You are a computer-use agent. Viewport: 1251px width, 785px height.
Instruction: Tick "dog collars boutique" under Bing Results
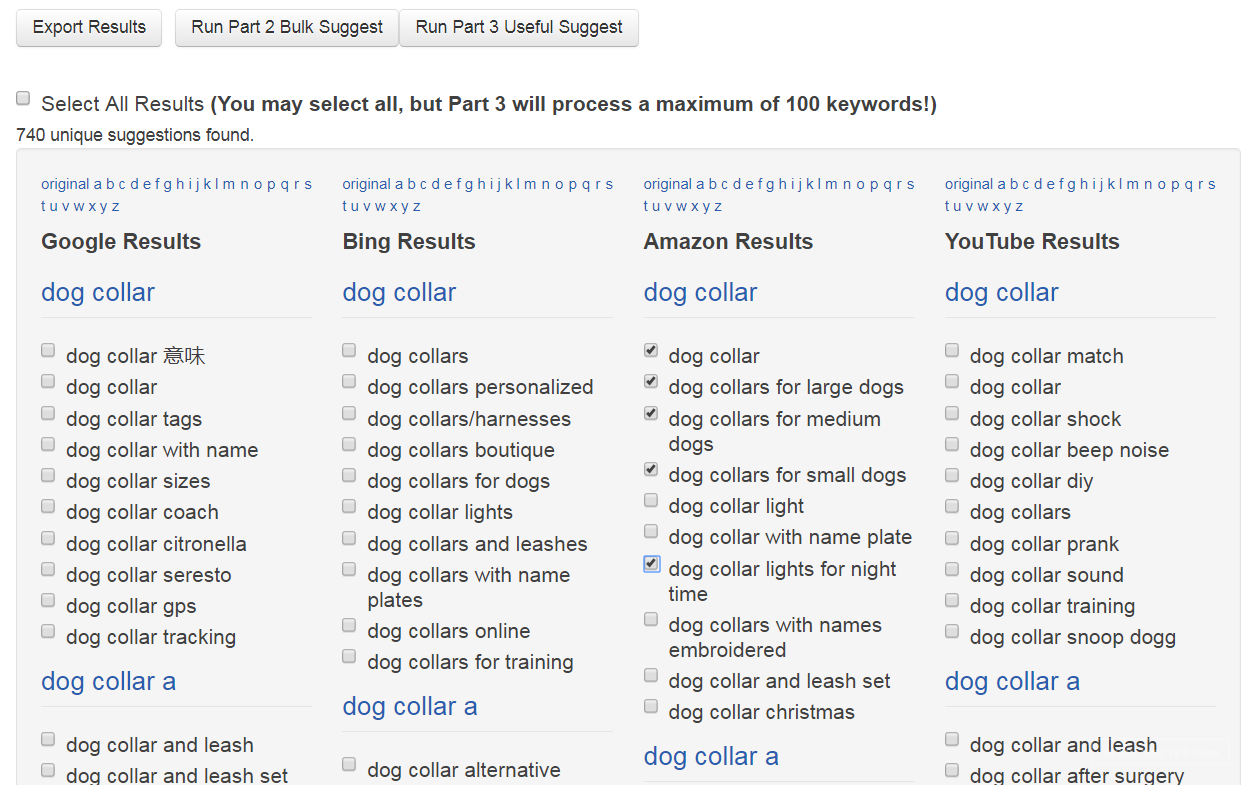[349, 444]
